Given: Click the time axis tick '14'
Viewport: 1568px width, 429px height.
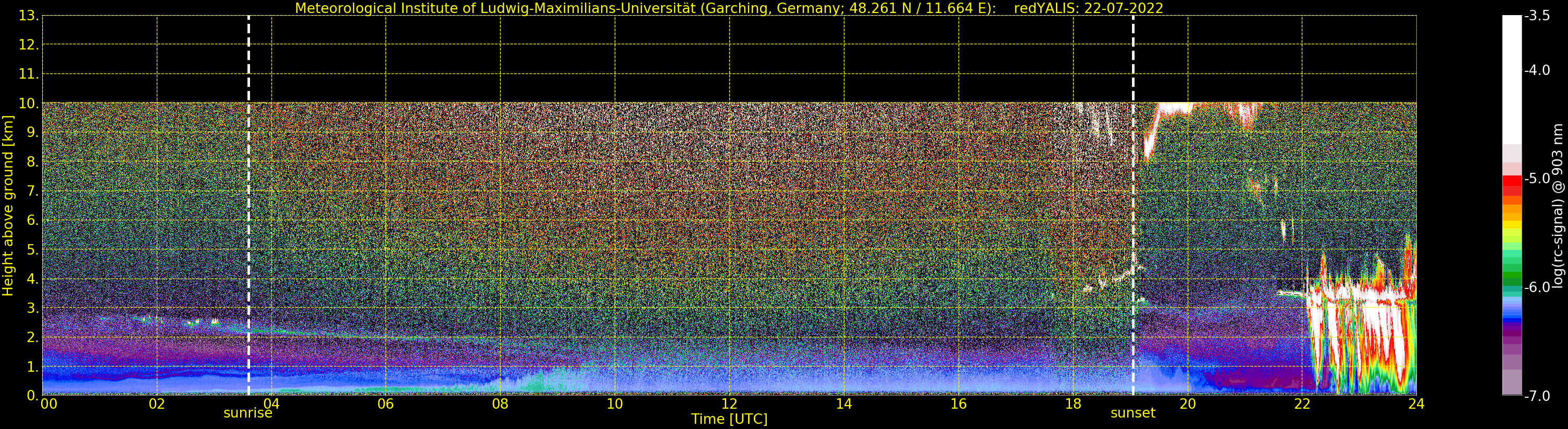Looking at the screenshot, I should pyautogui.click(x=844, y=404).
